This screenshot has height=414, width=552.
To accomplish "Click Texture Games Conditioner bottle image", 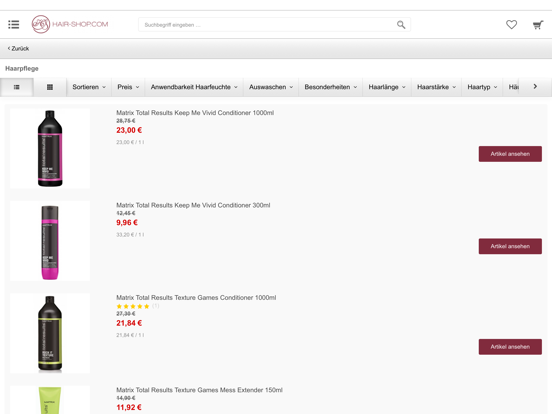I will [50, 333].
